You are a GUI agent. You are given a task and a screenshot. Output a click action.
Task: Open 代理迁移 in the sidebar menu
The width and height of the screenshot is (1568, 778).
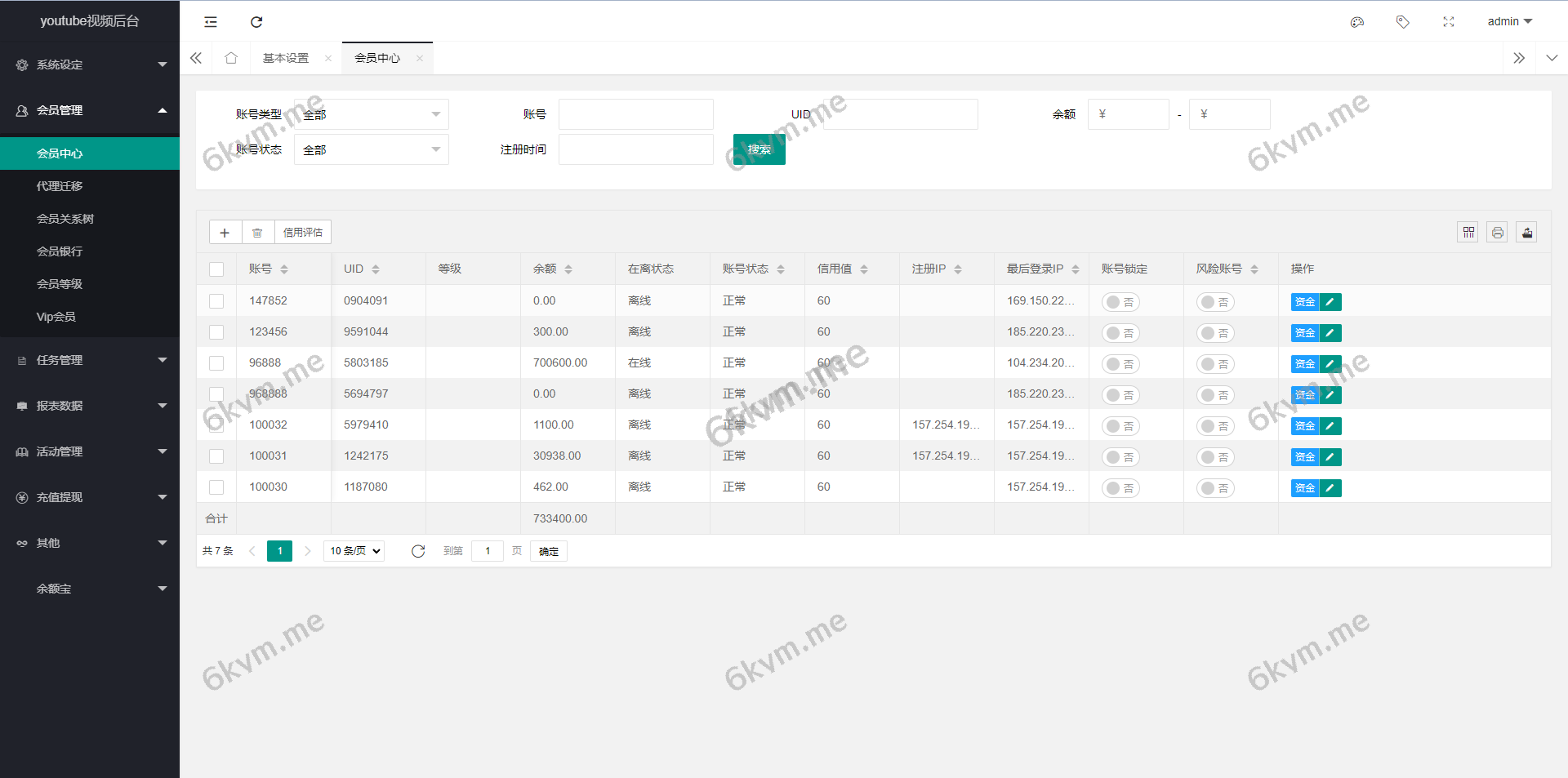[x=58, y=185]
